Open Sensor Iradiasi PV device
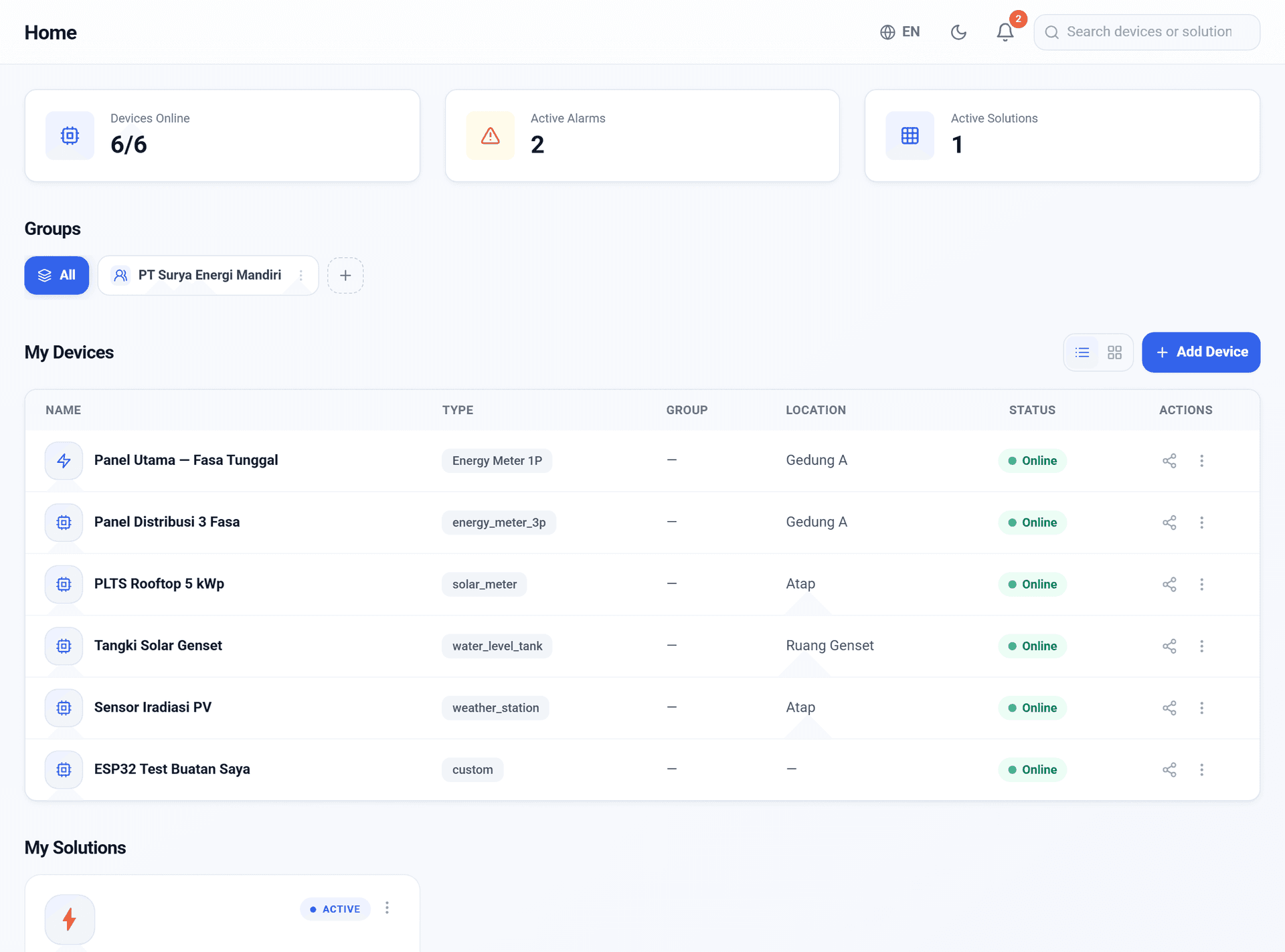 [x=153, y=707]
